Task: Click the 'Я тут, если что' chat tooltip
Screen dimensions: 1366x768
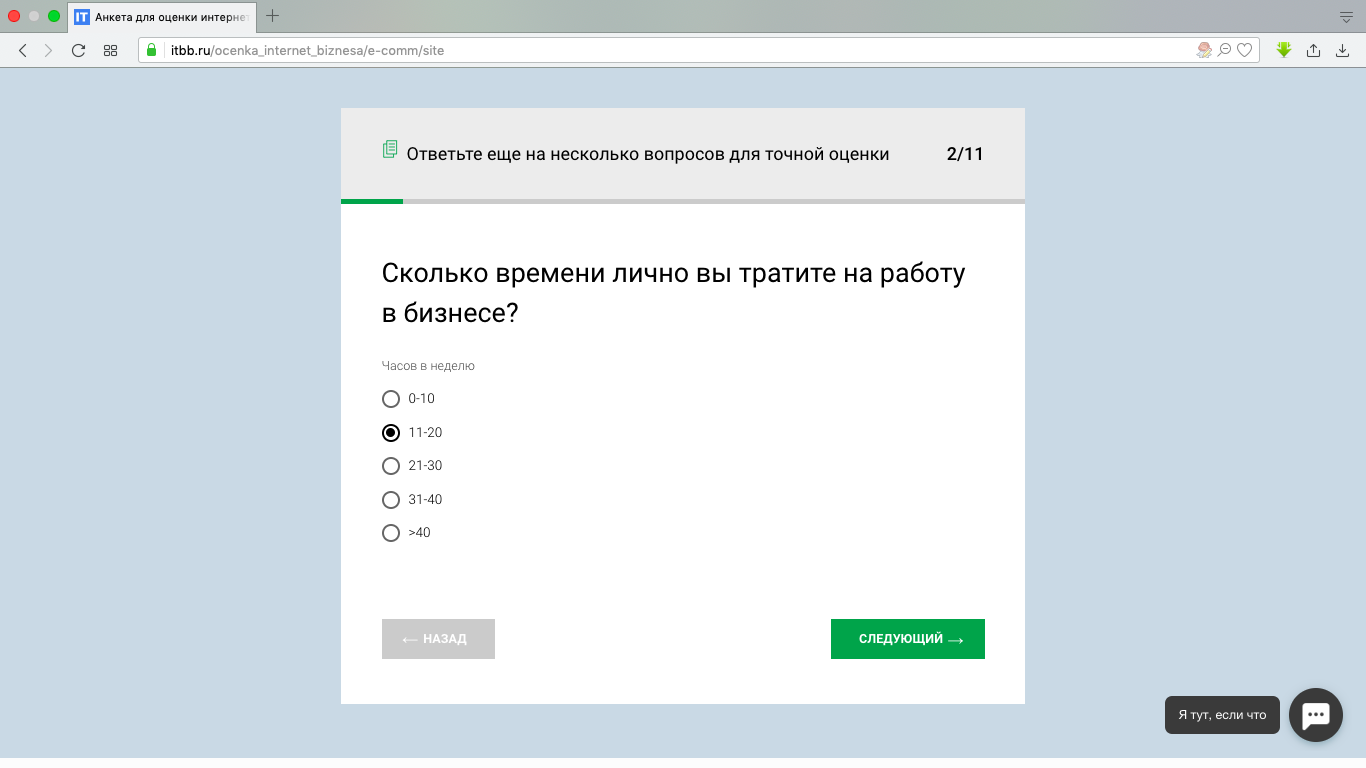Action: click(x=1222, y=715)
